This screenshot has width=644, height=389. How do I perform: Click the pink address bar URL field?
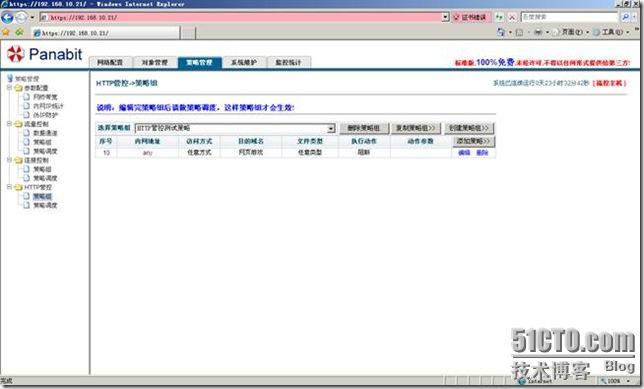click(x=241, y=17)
